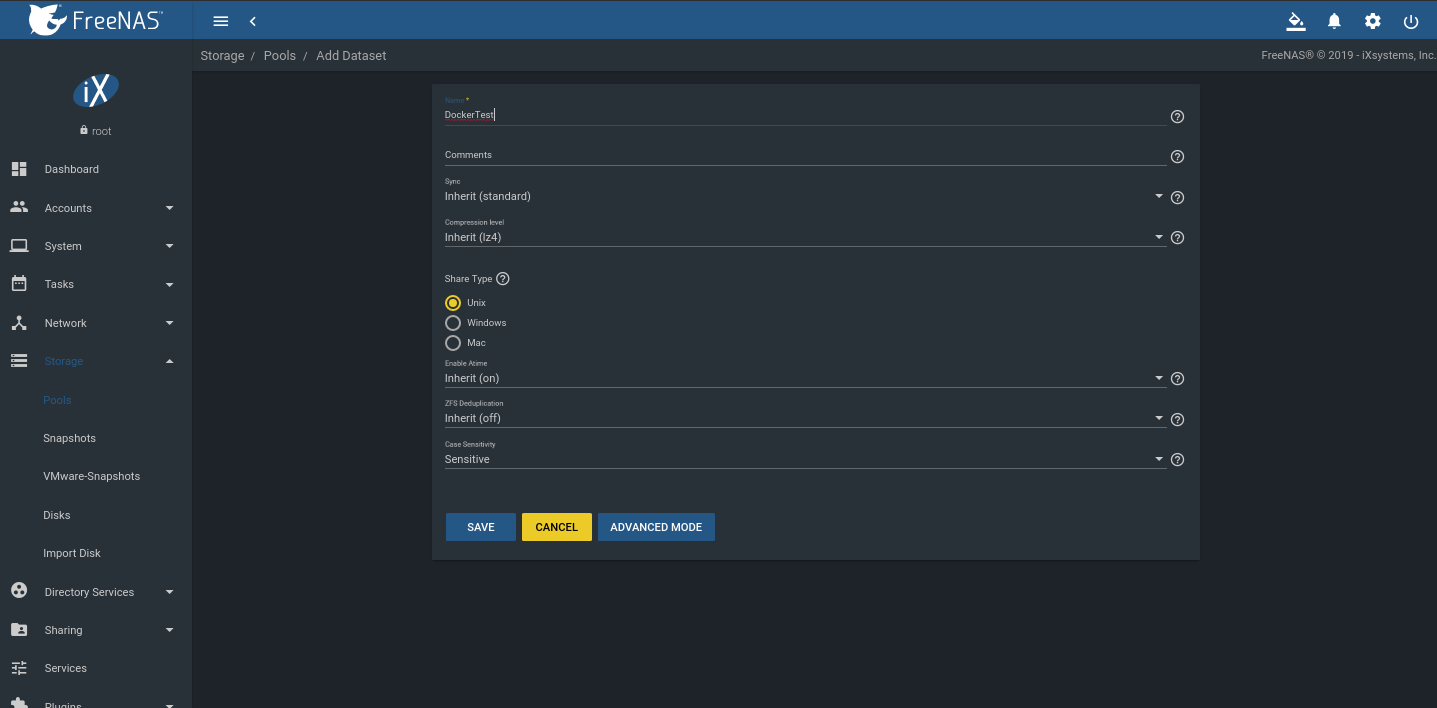Open the ZFS Deduplication dropdown
The height and width of the screenshot is (708, 1437).
tap(805, 418)
